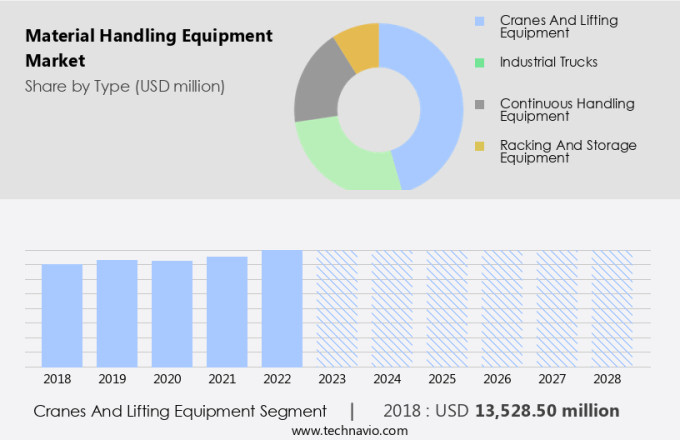Click the solid blue bar for 2018
The height and width of the screenshot is (440, 680).
(62, 316)
